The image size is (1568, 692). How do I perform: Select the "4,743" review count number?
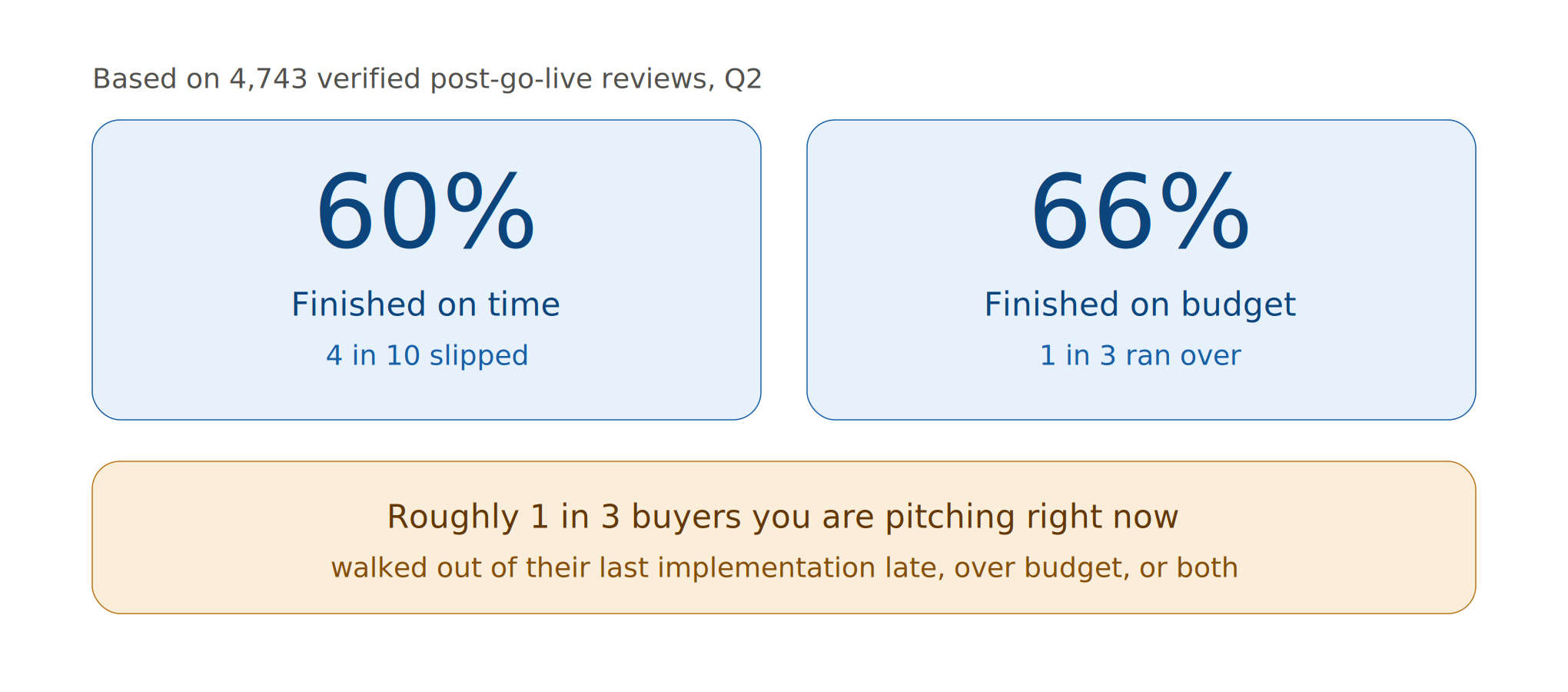[268, 79]
